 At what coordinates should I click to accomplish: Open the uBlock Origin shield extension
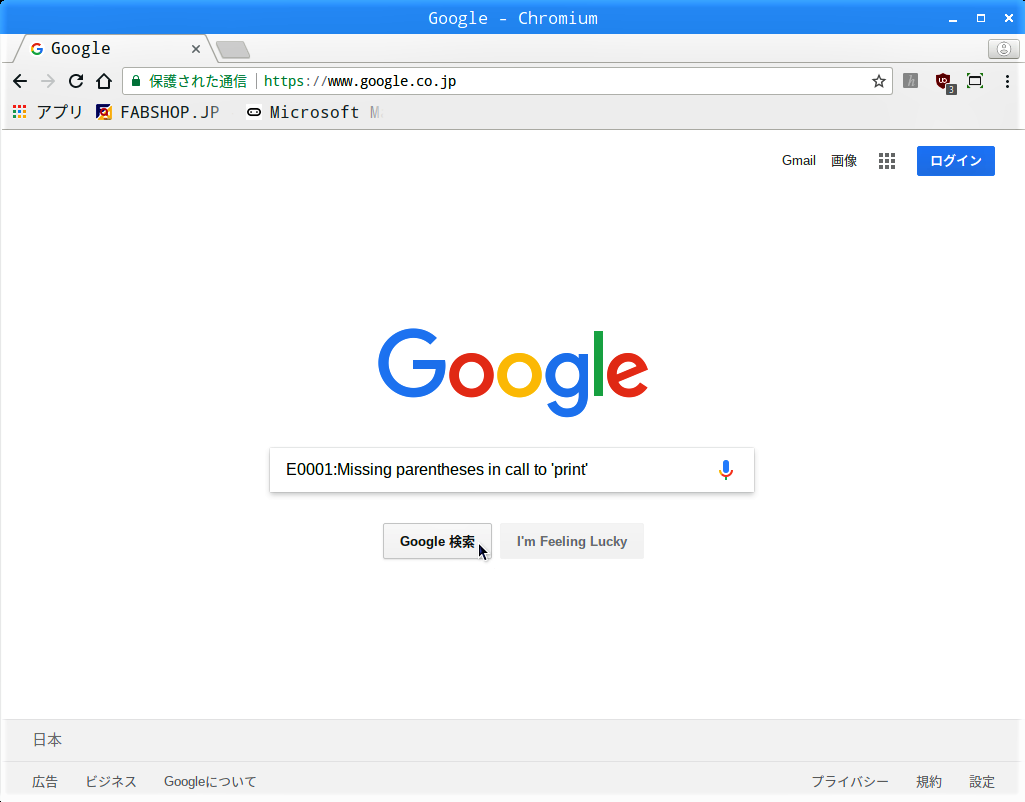(945, 82)
